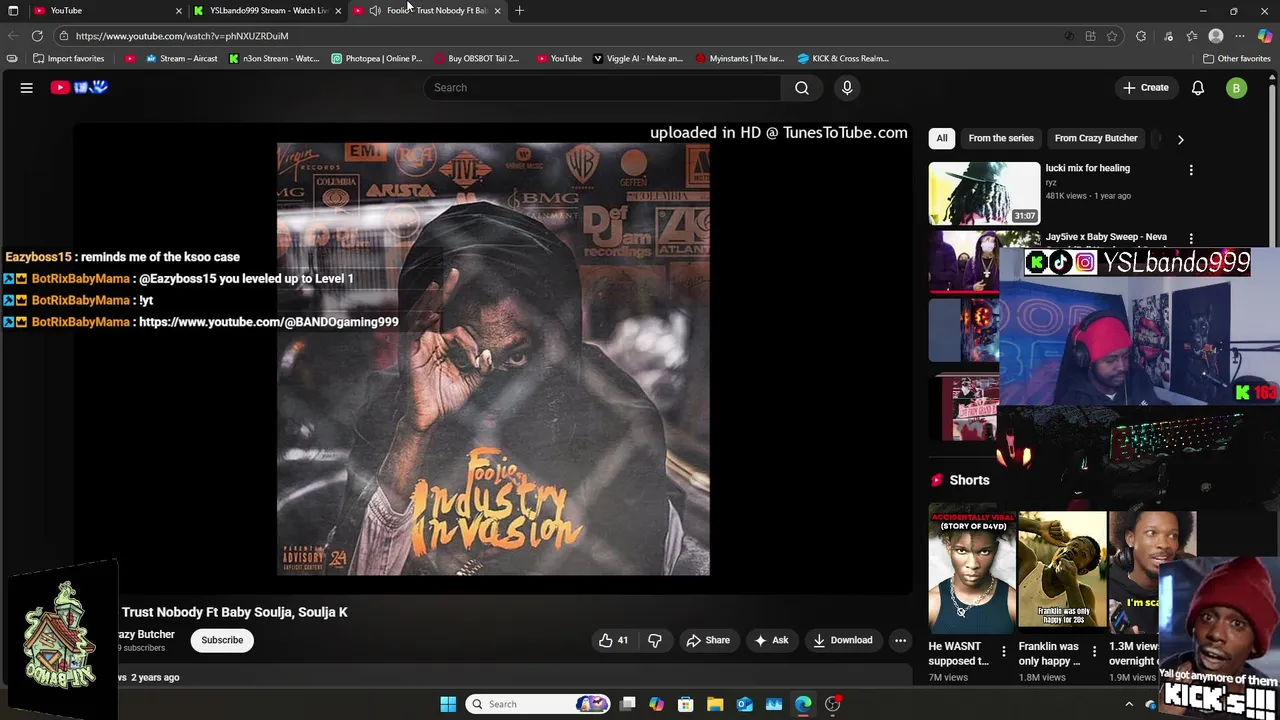
Task: Open the Viggle AI bookmark
Action: pyautogui.click(x=638, y=58)
